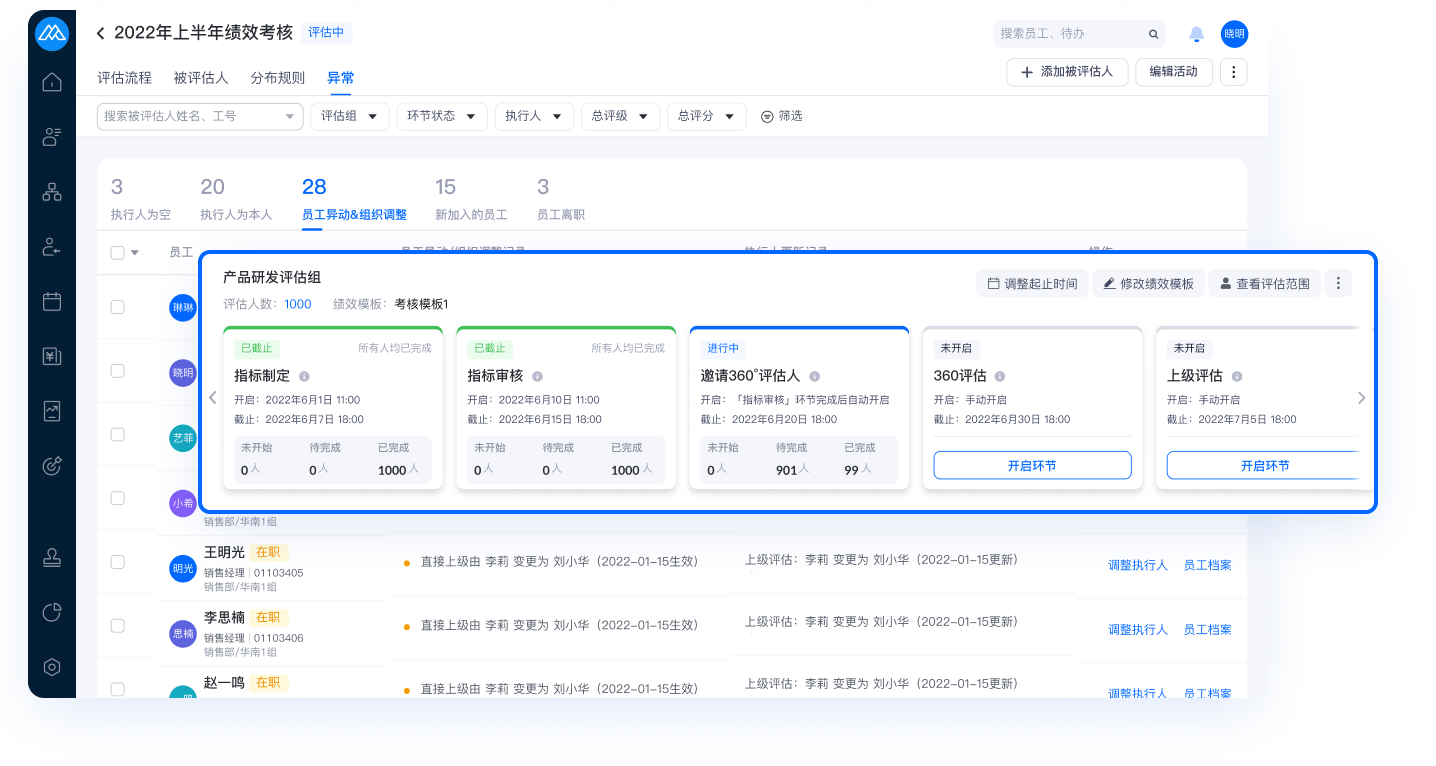Click the back arrow beside 2022年上半年绩效考核
Screen dimensions: 1436x766
pyautogui.click(x=100, y=33)
